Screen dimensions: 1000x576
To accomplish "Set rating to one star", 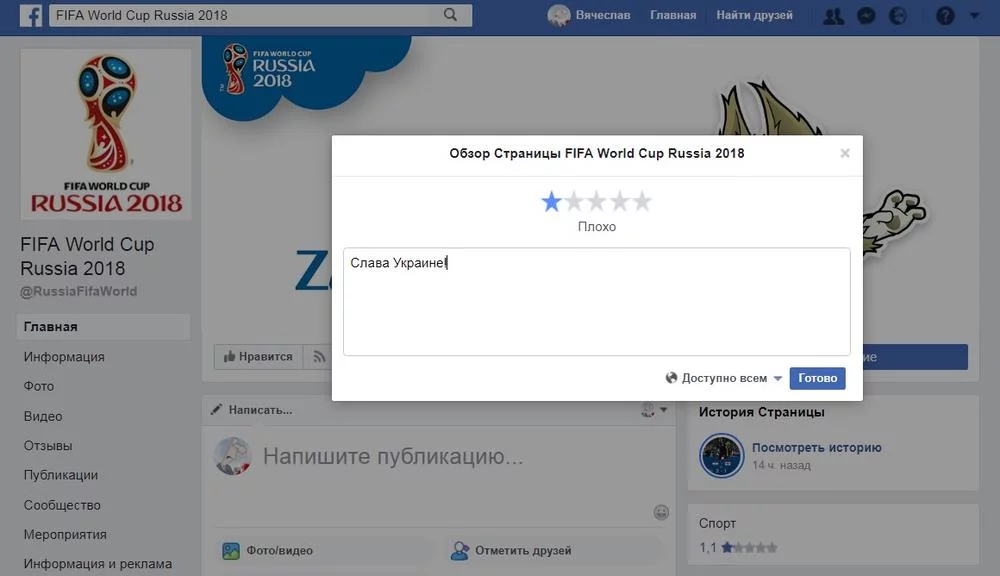I will pyautogui.click(x=551, y=202).
